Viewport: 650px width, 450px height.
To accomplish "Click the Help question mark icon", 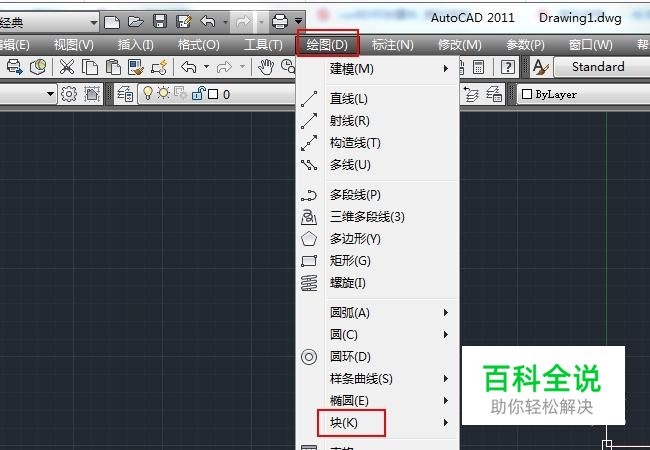I will pyautogui.click(x=507, y=67).
